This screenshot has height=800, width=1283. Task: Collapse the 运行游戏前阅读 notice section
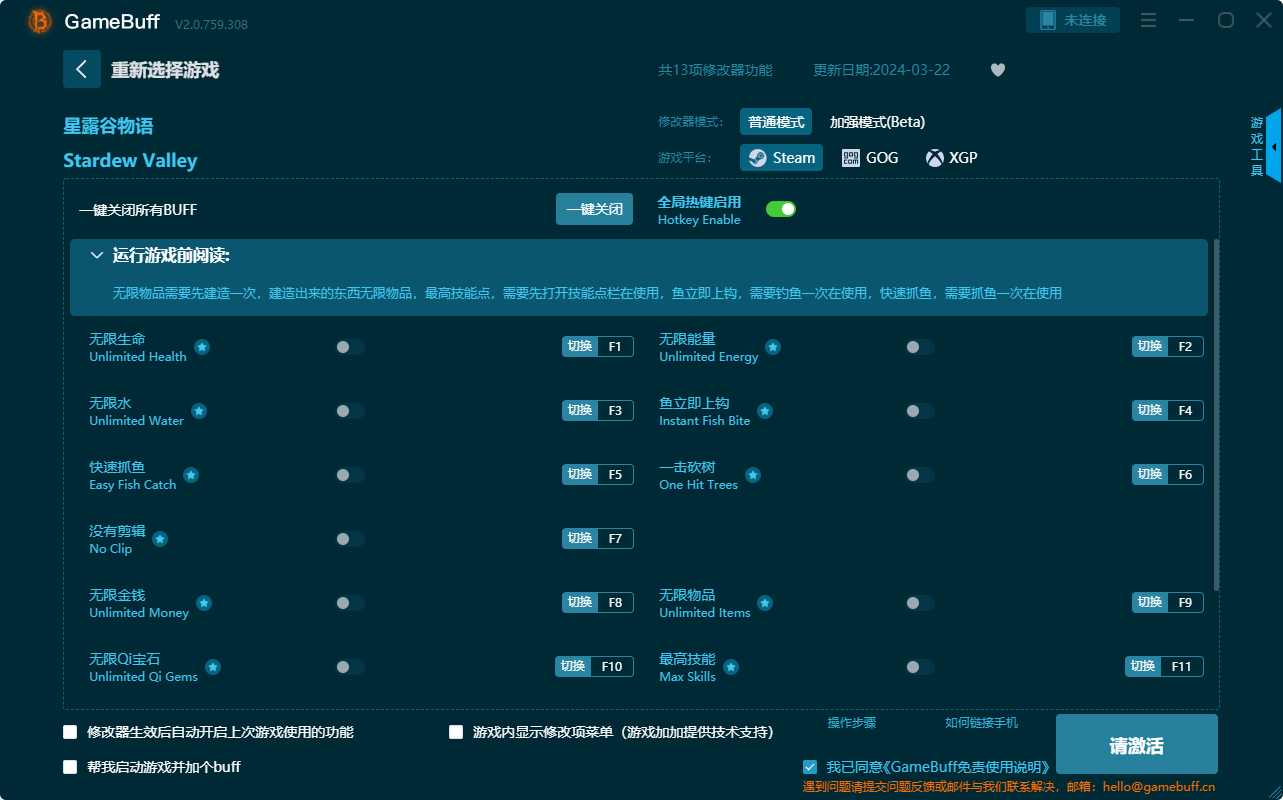coord(98,255)
